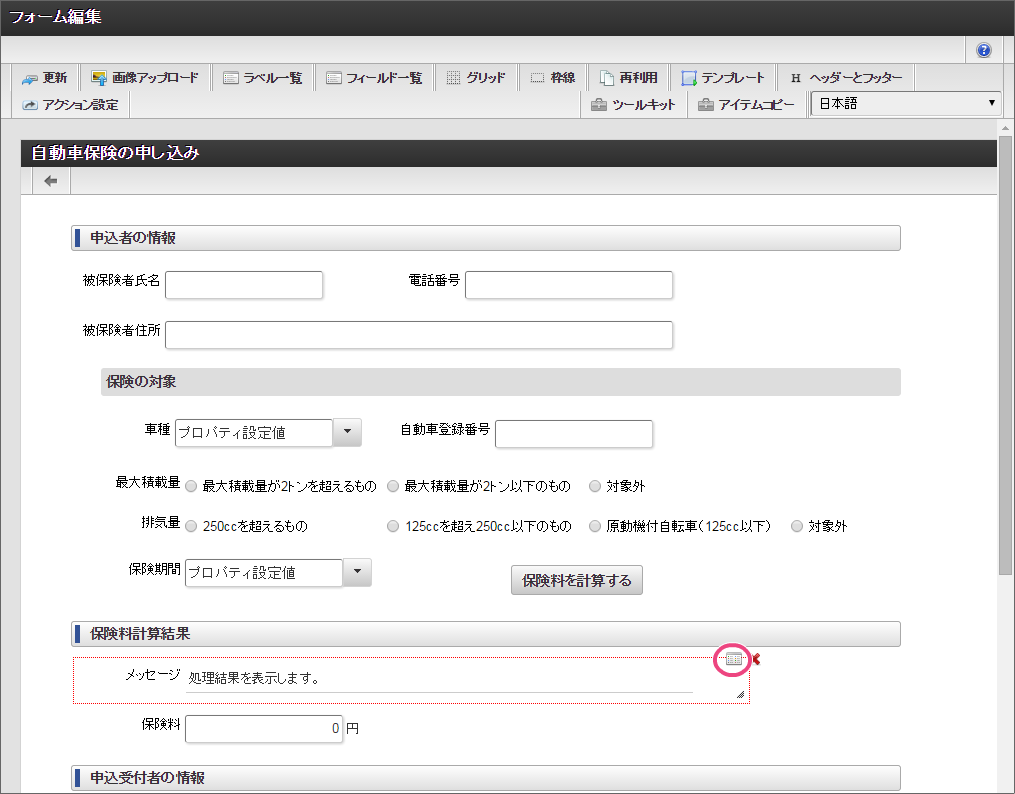The width and height of the screenshot is (1015, 794).
Task: Click アイテムコピー item copy tool
Action: click(x=747, y=104)
